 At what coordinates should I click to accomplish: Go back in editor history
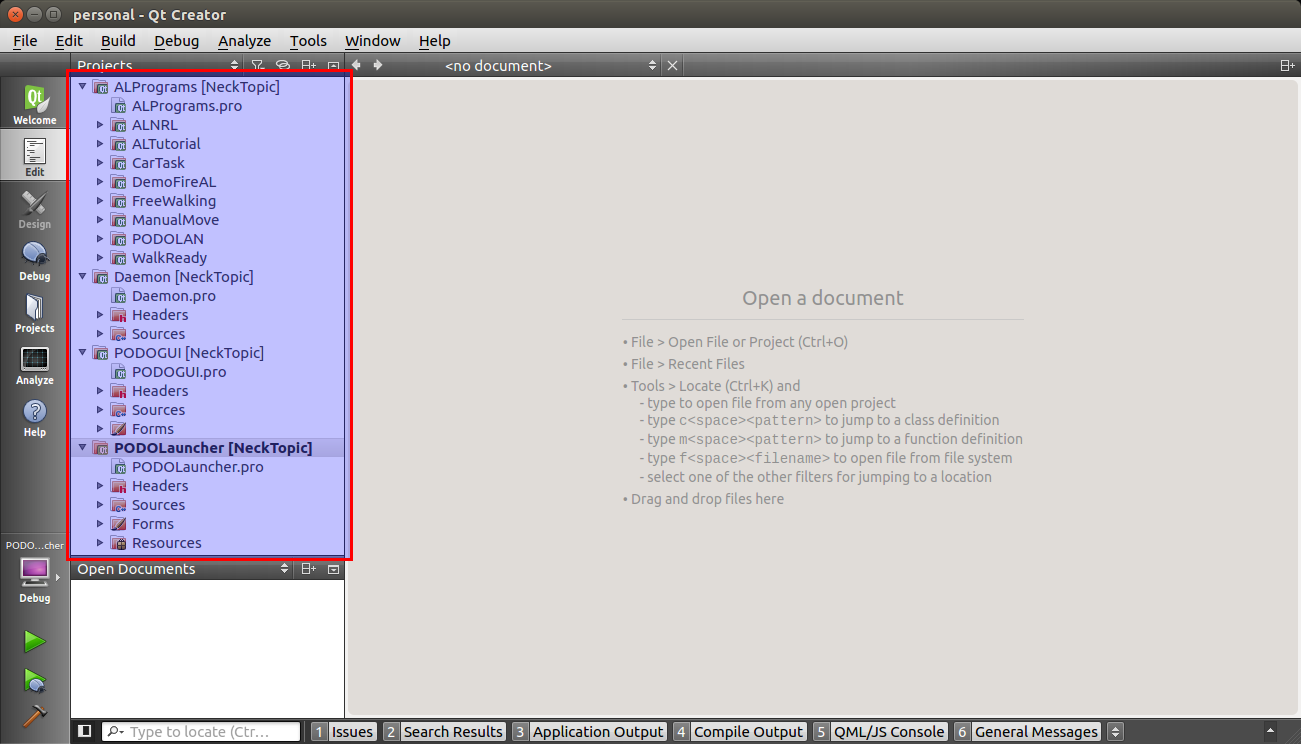(357, 65)
